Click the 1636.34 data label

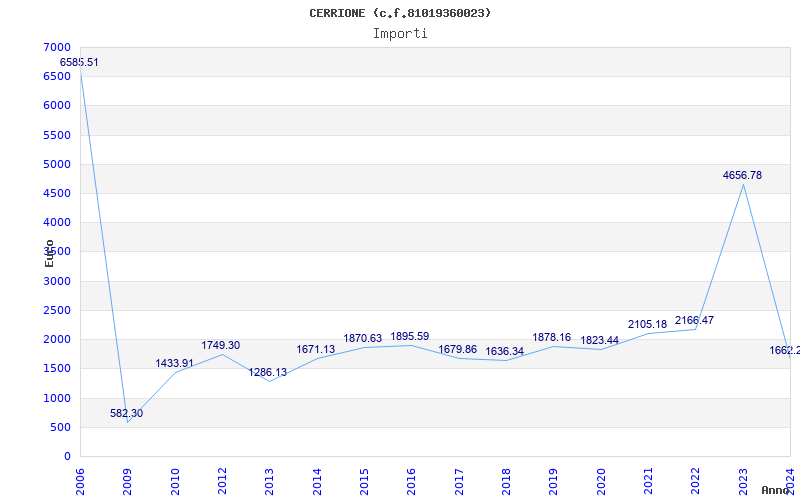click(x=505, y=352)
